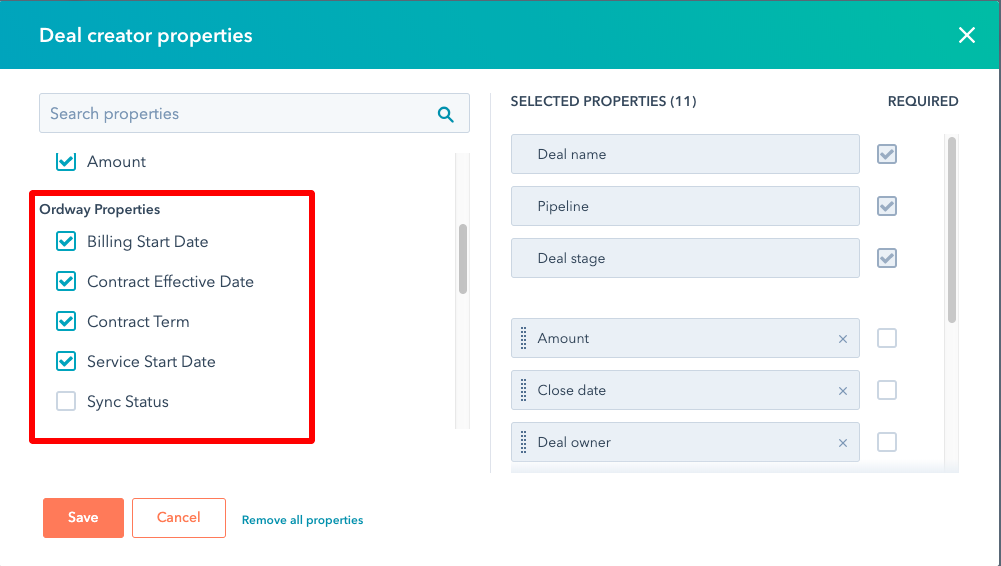Image resolution: width=1001 pixels, height=566 pixels.
Task: Click the selected properties scrollbar
Action: (x=952, y=230)
